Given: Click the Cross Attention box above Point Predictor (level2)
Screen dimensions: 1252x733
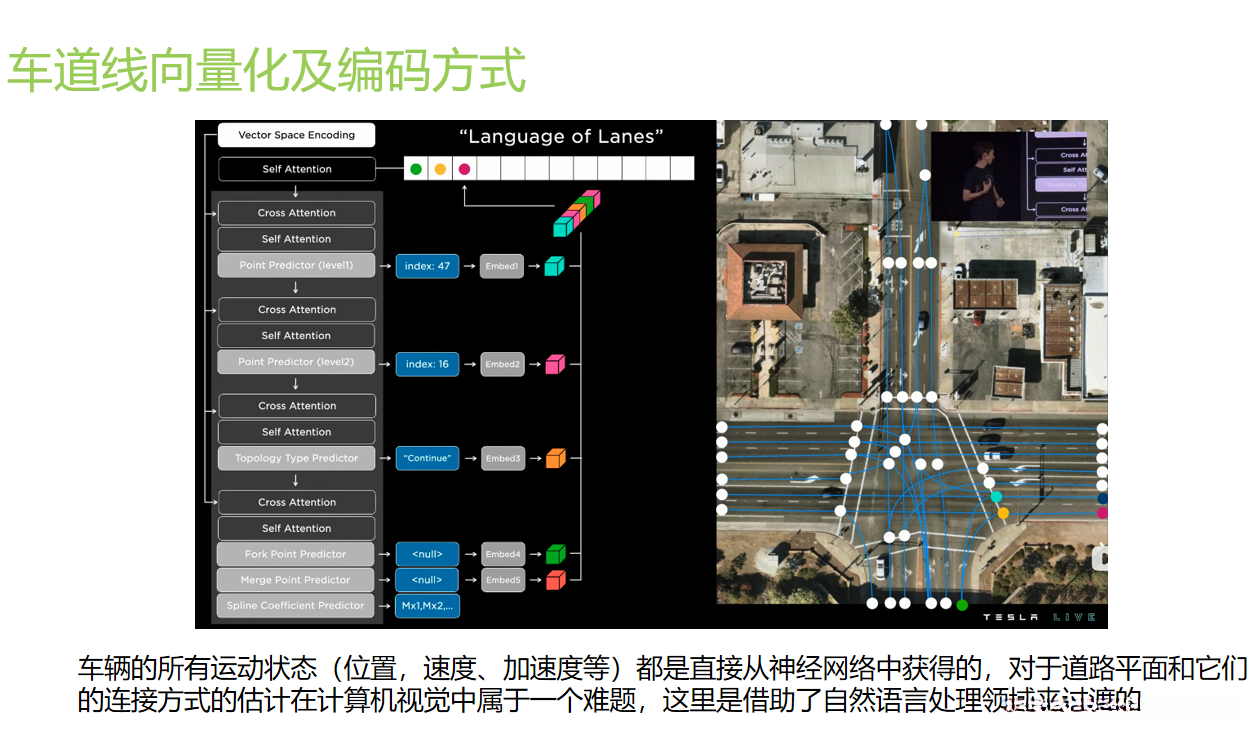Looking at the screenshot, I should click(297, 310).
